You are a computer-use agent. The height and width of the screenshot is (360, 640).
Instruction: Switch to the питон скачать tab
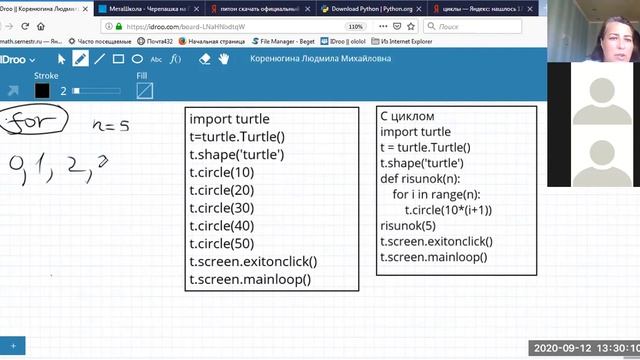260,9
